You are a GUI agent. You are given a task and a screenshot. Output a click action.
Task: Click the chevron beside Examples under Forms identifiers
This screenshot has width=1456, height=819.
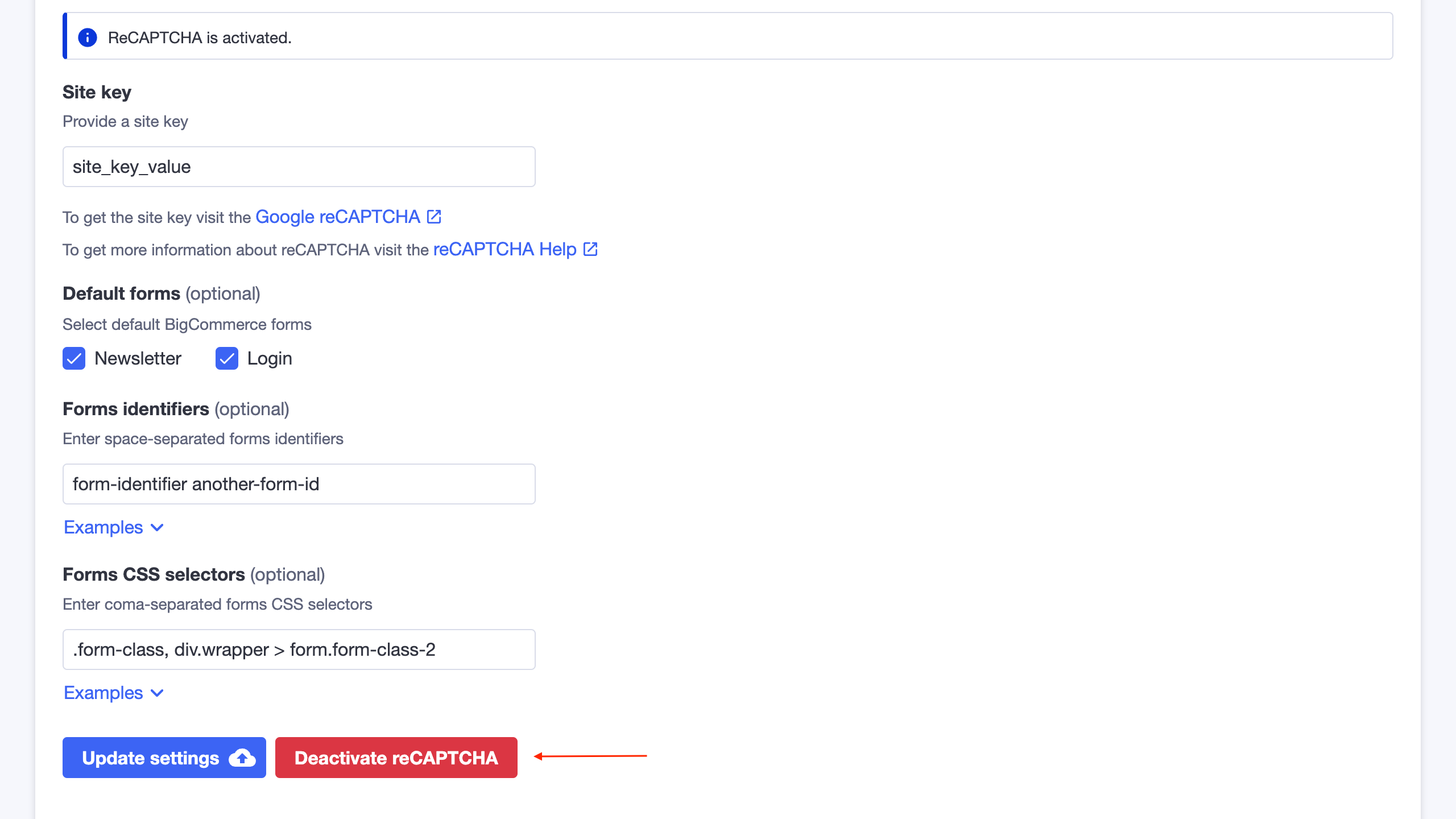[157, 528]
